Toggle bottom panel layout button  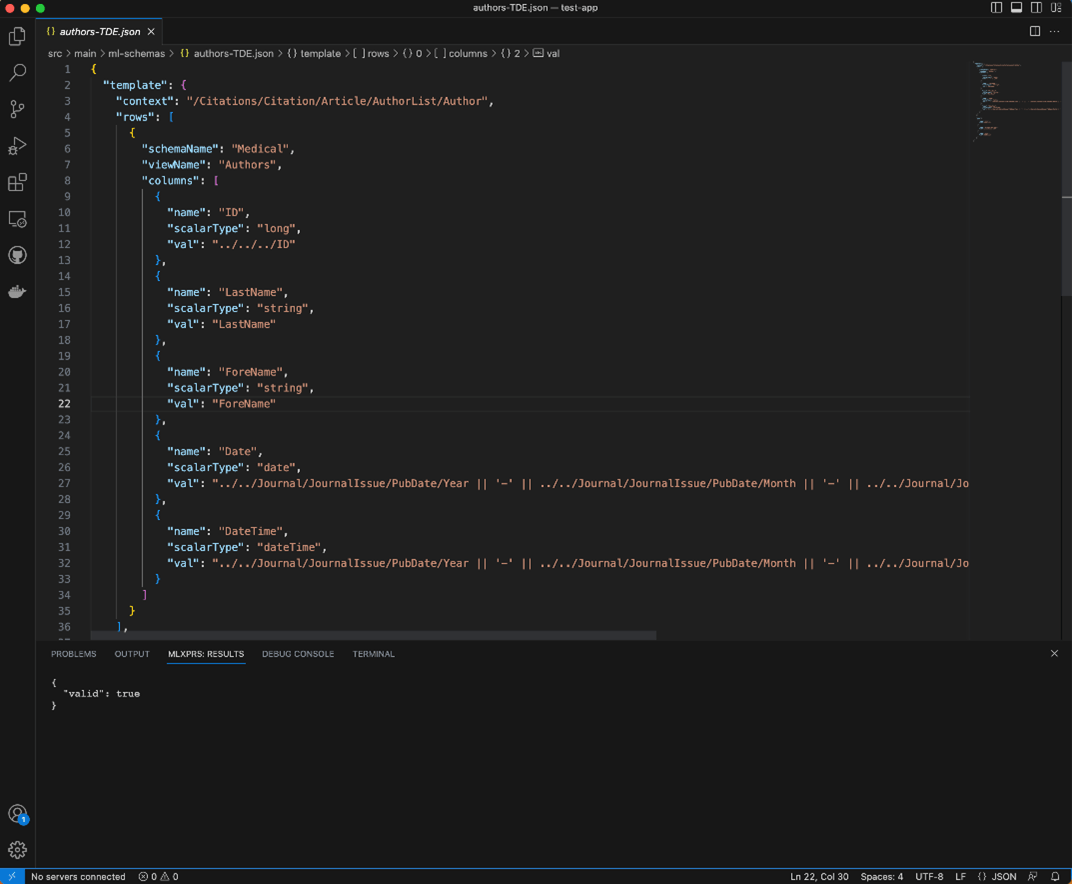(x=1016, y=8)
